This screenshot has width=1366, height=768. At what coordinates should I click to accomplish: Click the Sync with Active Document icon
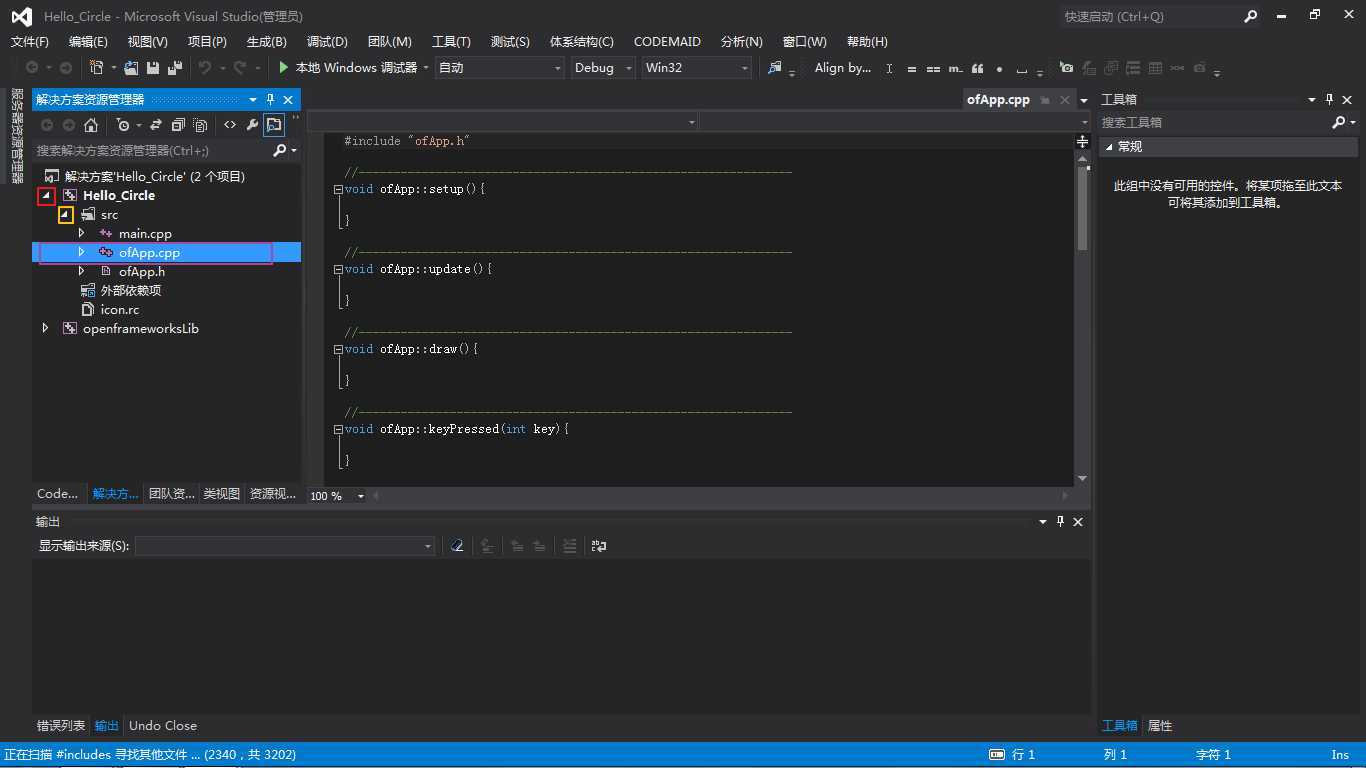pyautogui.click(x=156, y=125)
